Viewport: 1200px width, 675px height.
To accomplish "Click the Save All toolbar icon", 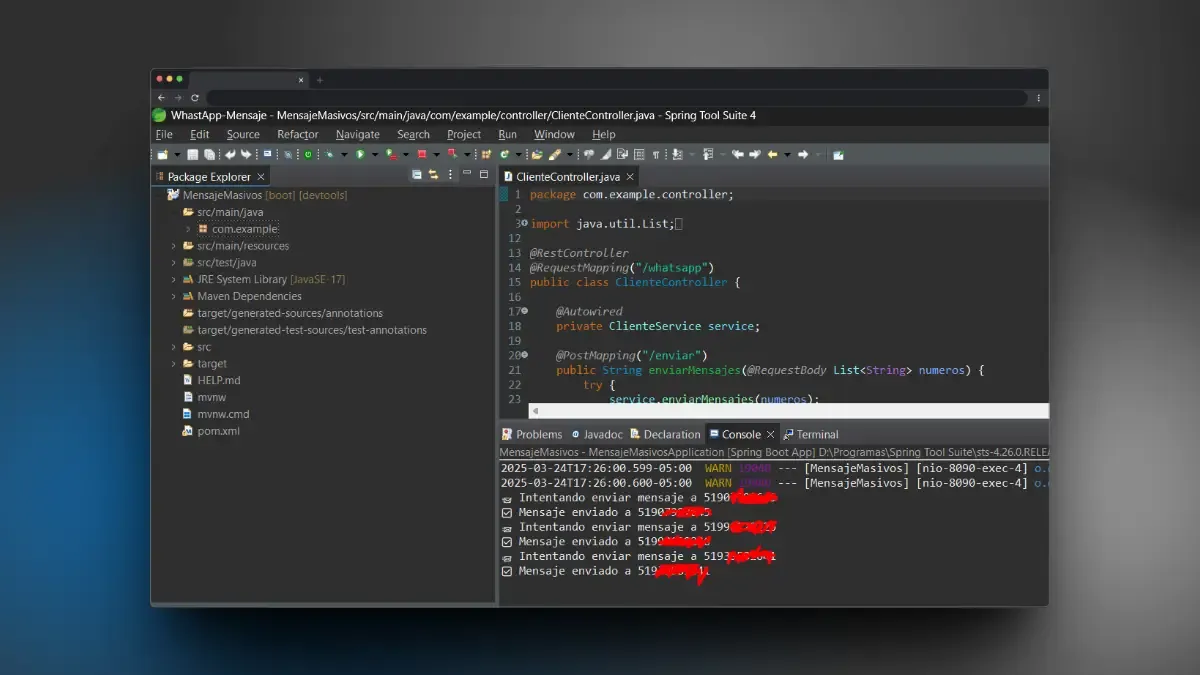I will [x=209, y=155].
